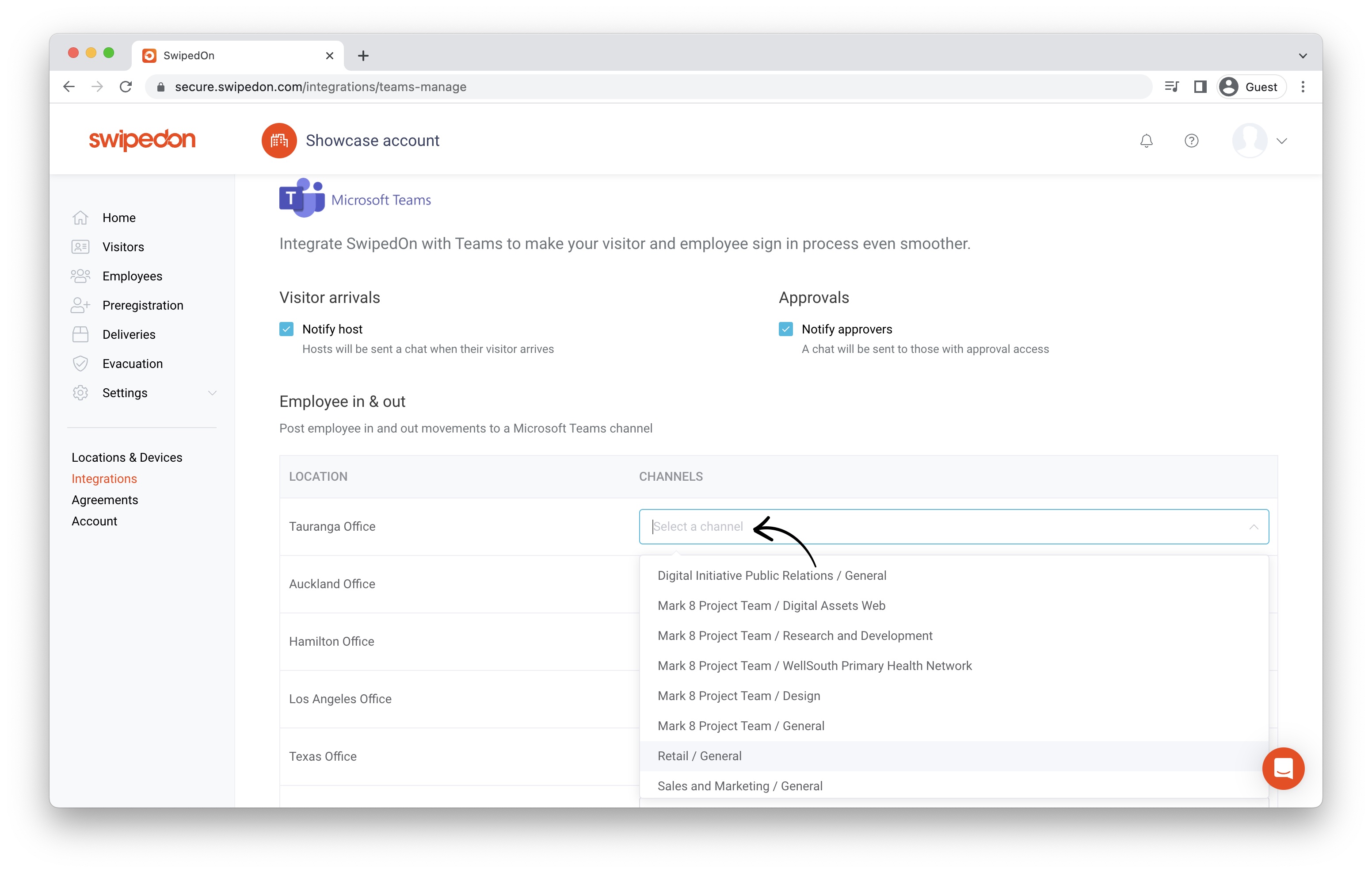The image size is (1372, 873).
Task: Choose Mark 8 Project Team / Design
Action: [x=954, y=696]
